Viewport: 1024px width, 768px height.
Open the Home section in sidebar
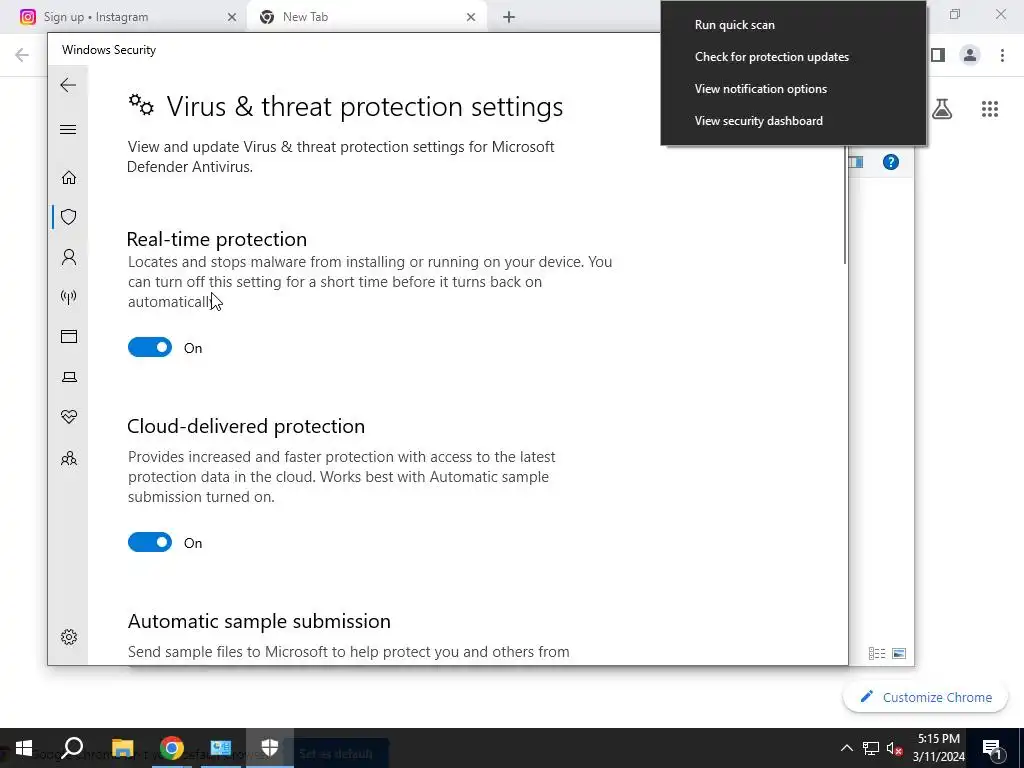pos(69,178)
